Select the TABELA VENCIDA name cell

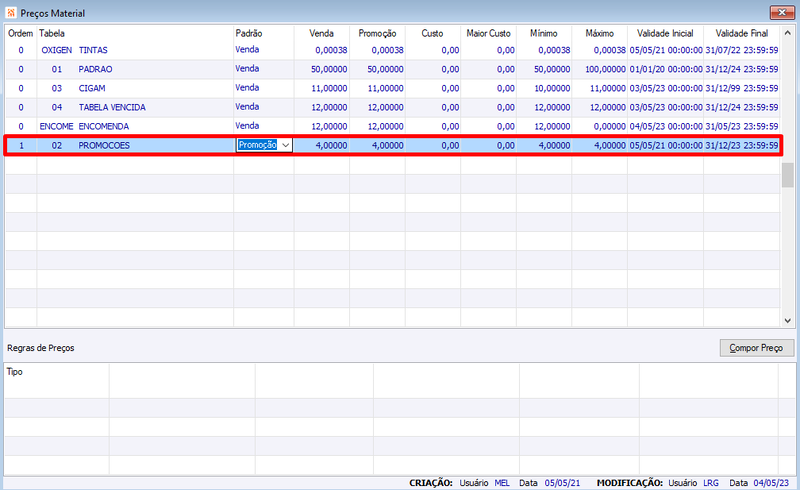[x=112, y=107]
